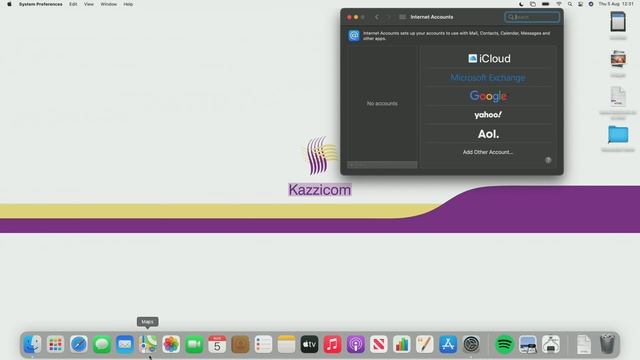Choose Microsoft Exchange account type
This screenshot has height=360, width=640.
click(489, 78)
